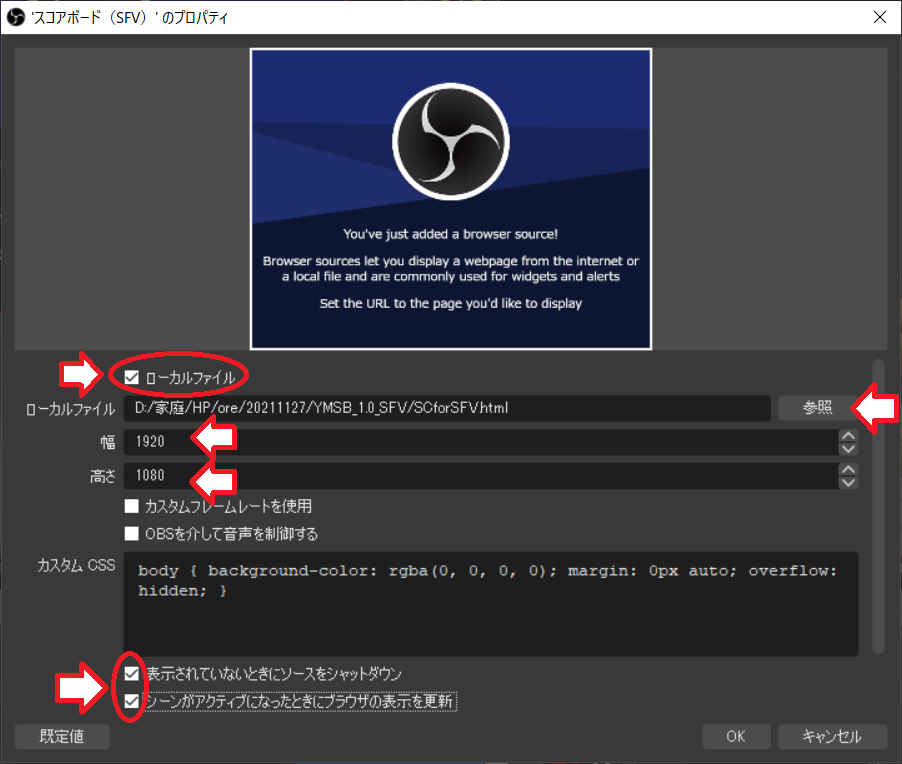Toggle 表示されていないときにソースをシャットダウン checkbox

[x=132, y=674]
